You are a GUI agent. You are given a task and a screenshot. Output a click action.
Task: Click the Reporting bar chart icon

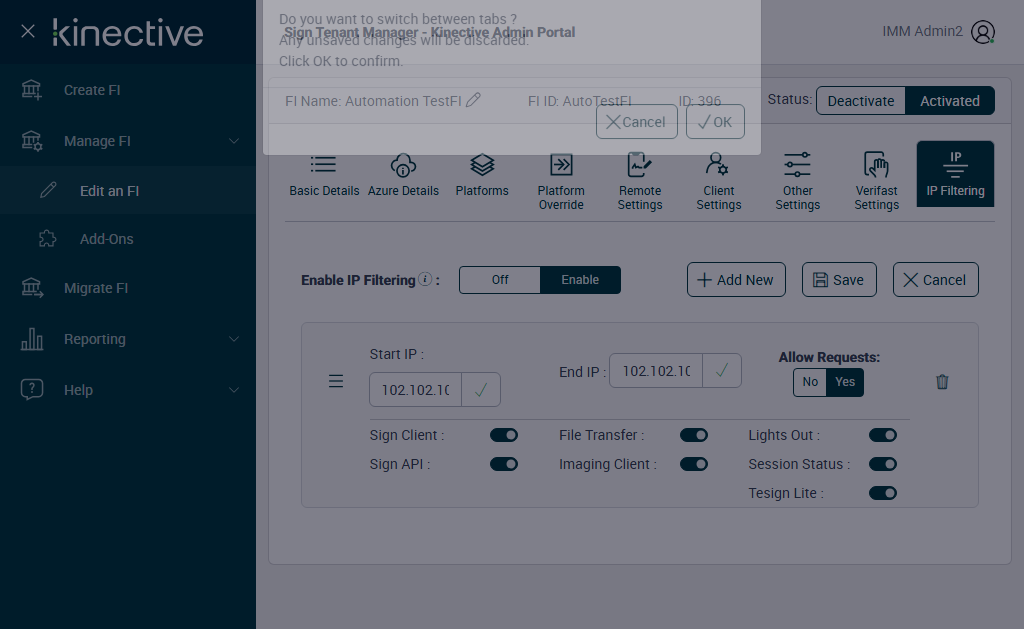coord(31,339)
